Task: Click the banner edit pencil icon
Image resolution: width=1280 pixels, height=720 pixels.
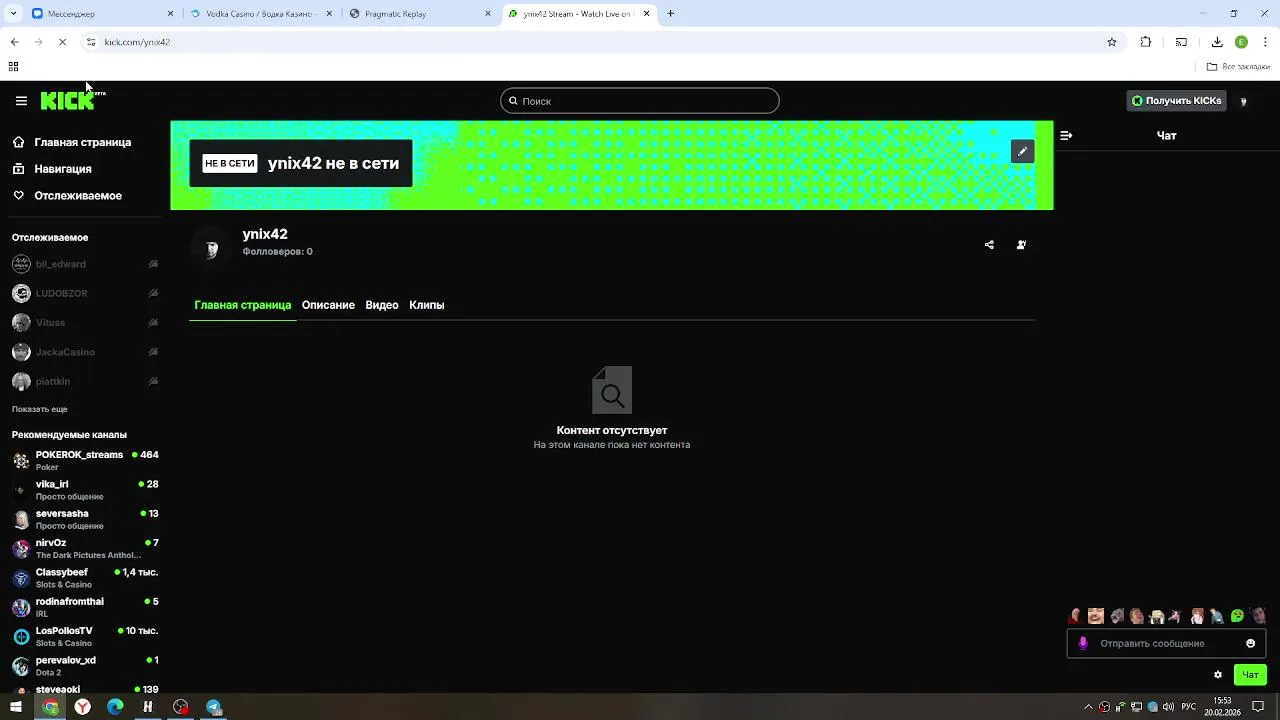Action: coord(1022,151)
